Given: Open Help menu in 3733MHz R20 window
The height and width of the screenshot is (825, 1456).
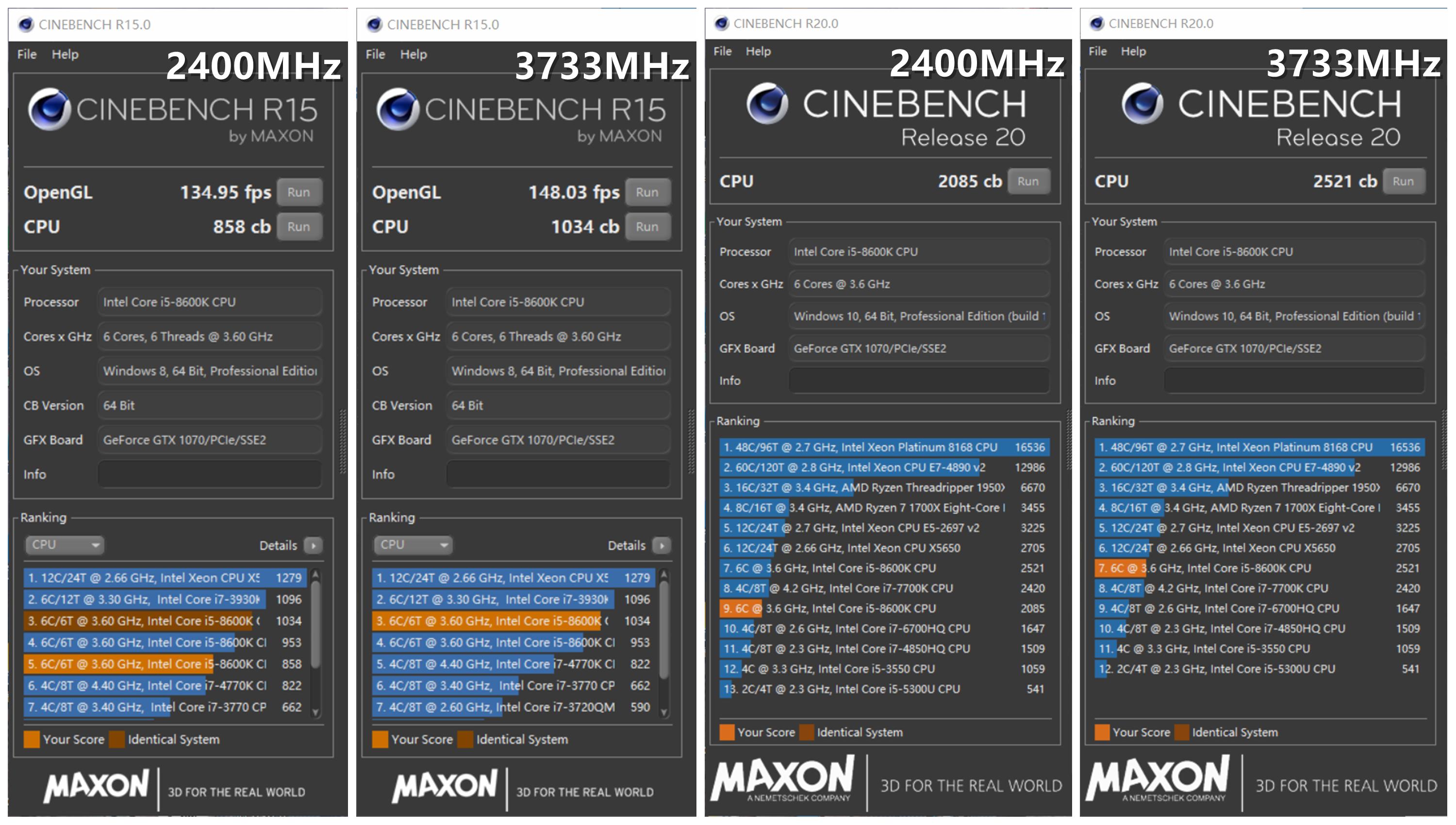Looking at the screenshot, I should pyautogui.click(x=1133, y=51).
